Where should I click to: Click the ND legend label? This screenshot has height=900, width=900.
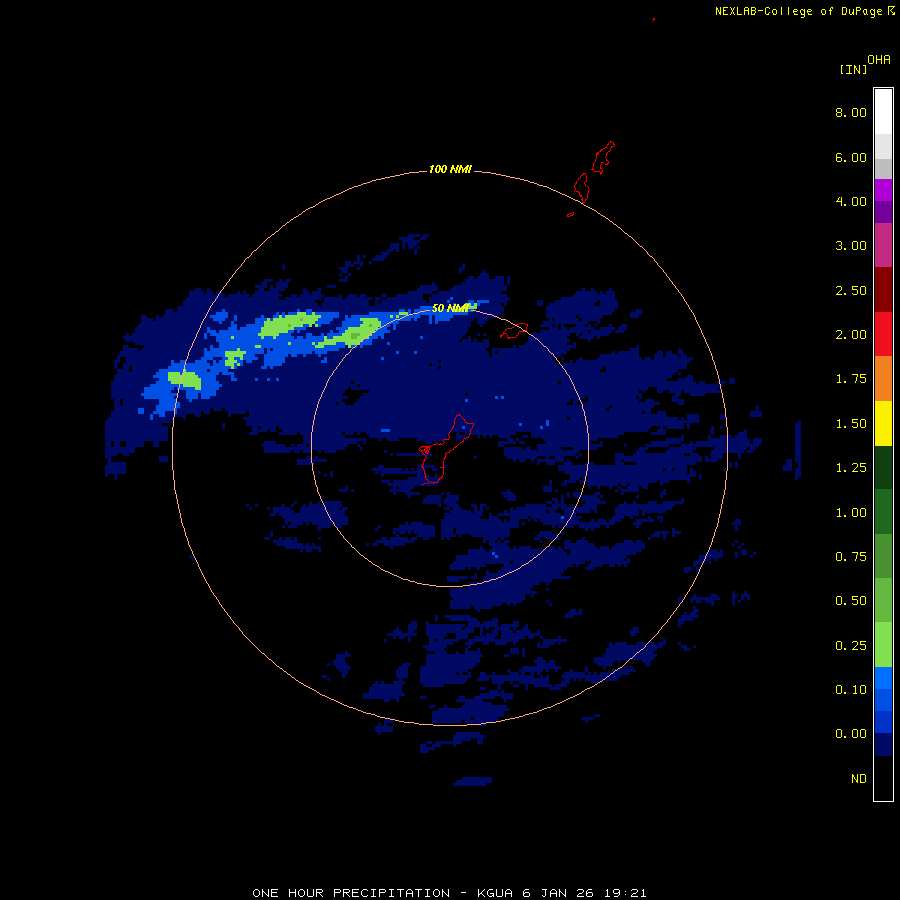859,779
